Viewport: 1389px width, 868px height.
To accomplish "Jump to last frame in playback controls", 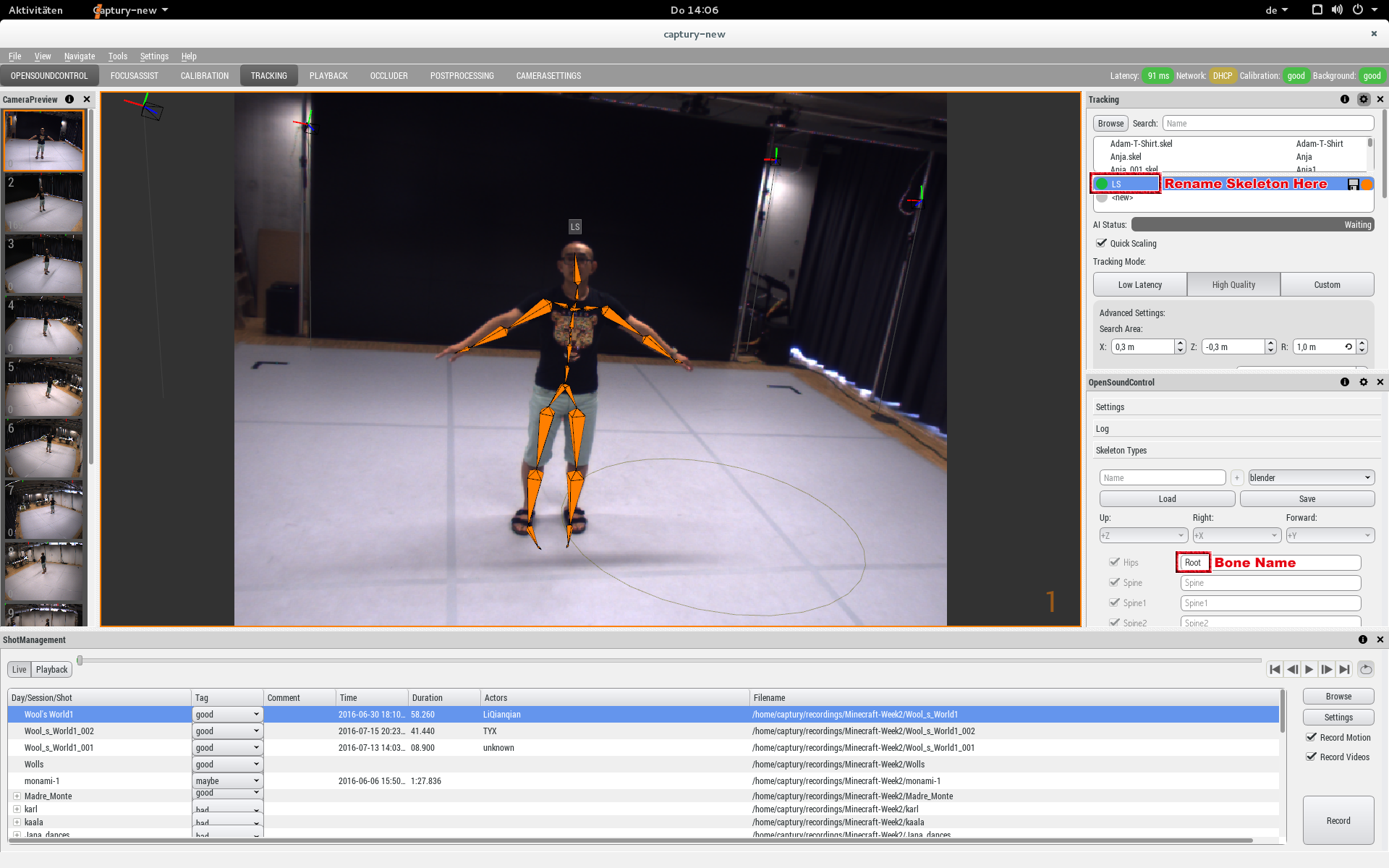I will coord(1344,669).
